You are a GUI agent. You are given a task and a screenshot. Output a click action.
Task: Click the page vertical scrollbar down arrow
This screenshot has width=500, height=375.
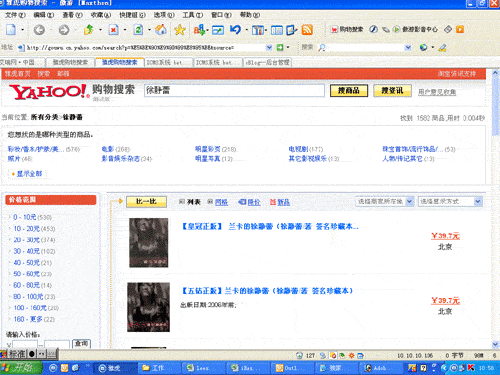point(495,344)
